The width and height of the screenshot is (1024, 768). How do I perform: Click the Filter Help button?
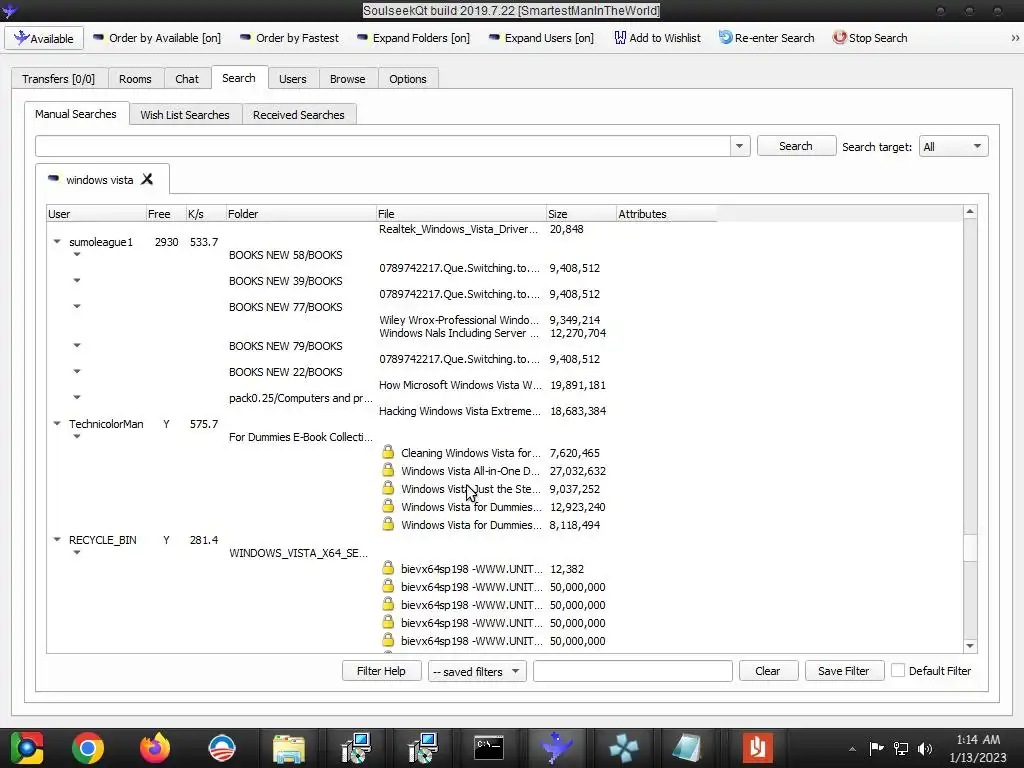(381, 671)
